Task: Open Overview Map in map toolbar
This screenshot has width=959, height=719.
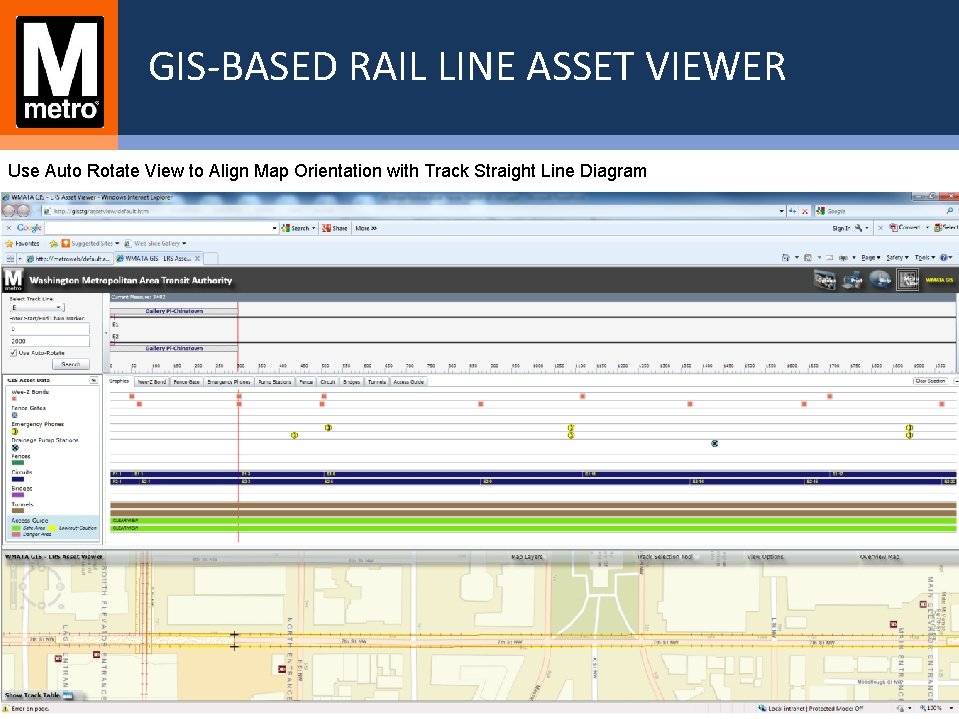Action: pos(879,556)
